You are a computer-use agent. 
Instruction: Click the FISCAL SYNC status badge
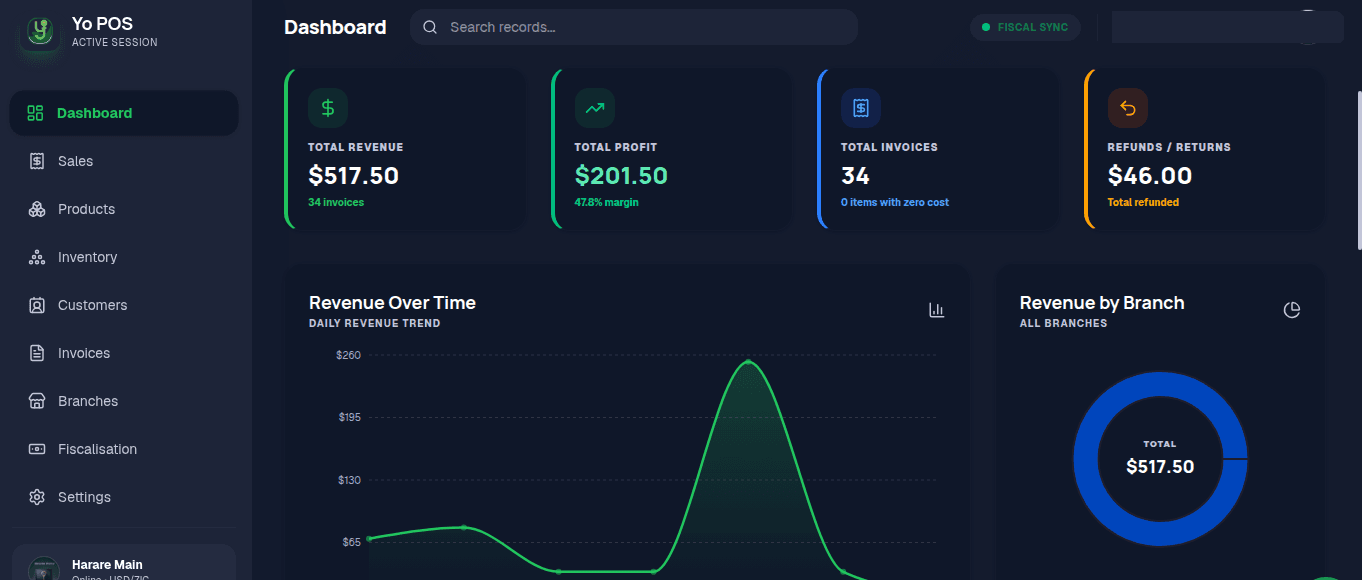pos(1025,27)
